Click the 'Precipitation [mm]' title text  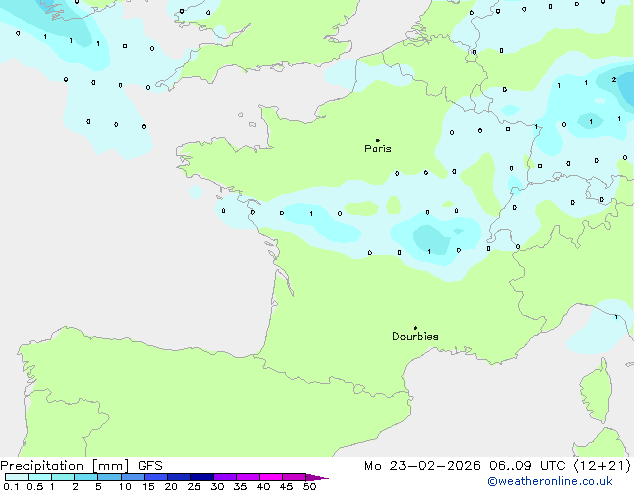pos(65,466)
